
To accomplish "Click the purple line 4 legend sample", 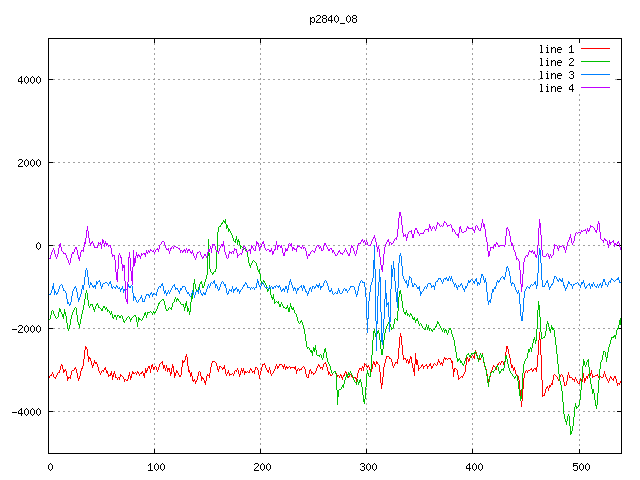I will point(596,88).
